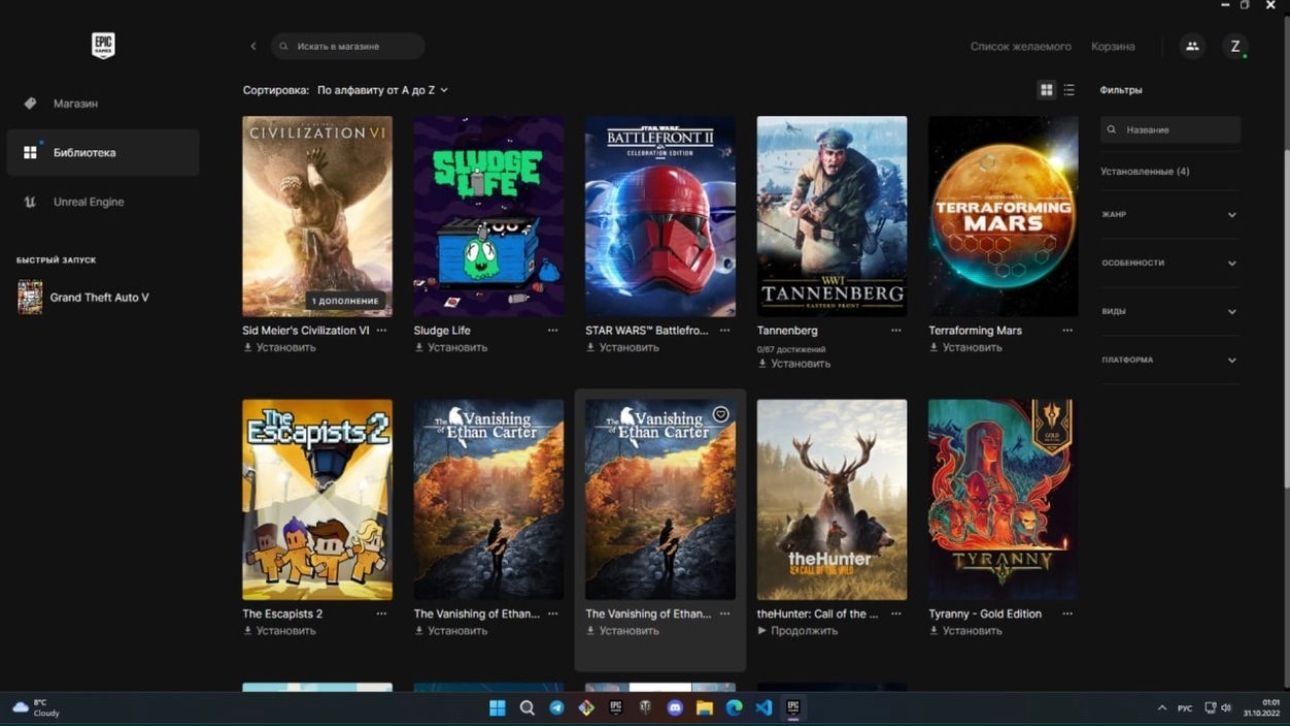Click the Battlefront II cover art
The image size is (1290, 726).
[660, 216]
